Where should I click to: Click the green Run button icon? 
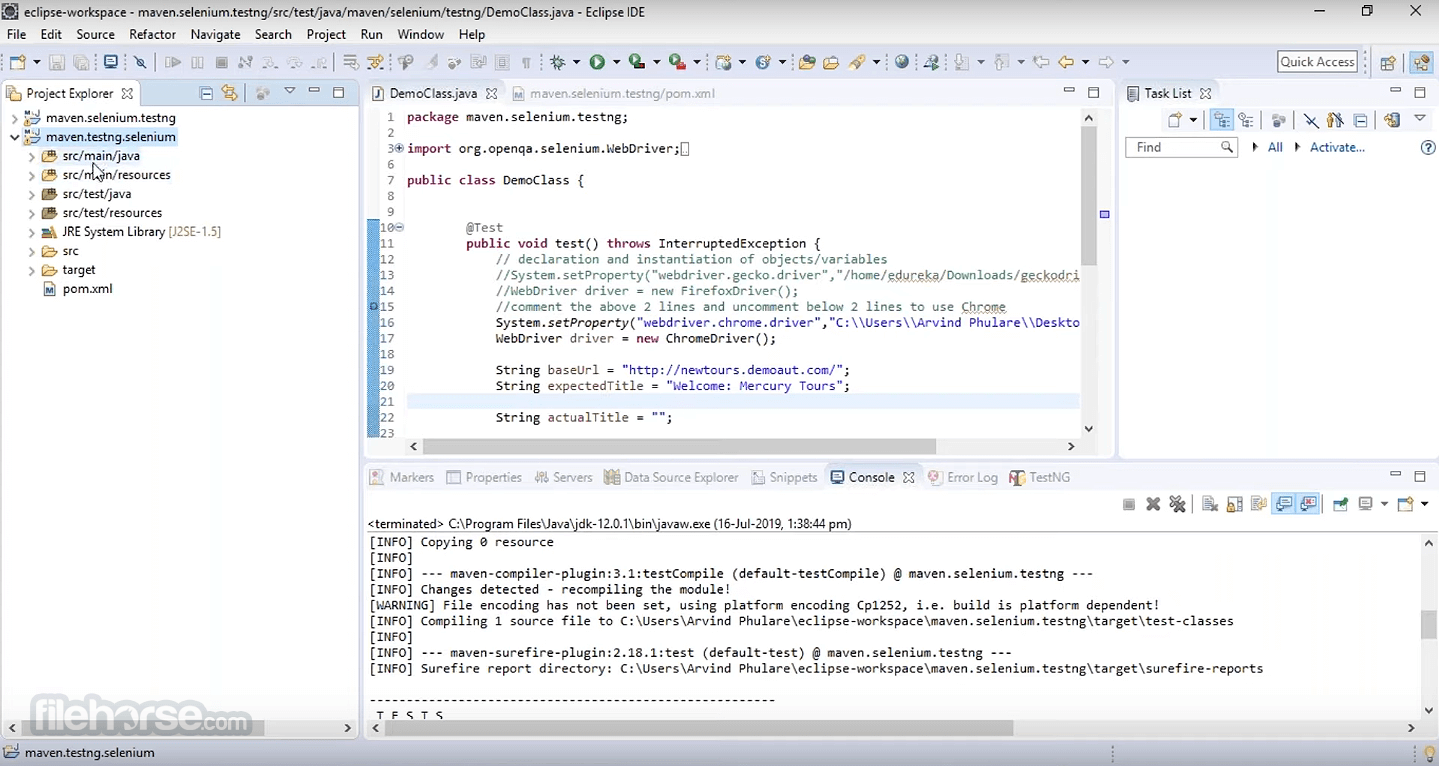pyautogui.click(x=597, y=62)
